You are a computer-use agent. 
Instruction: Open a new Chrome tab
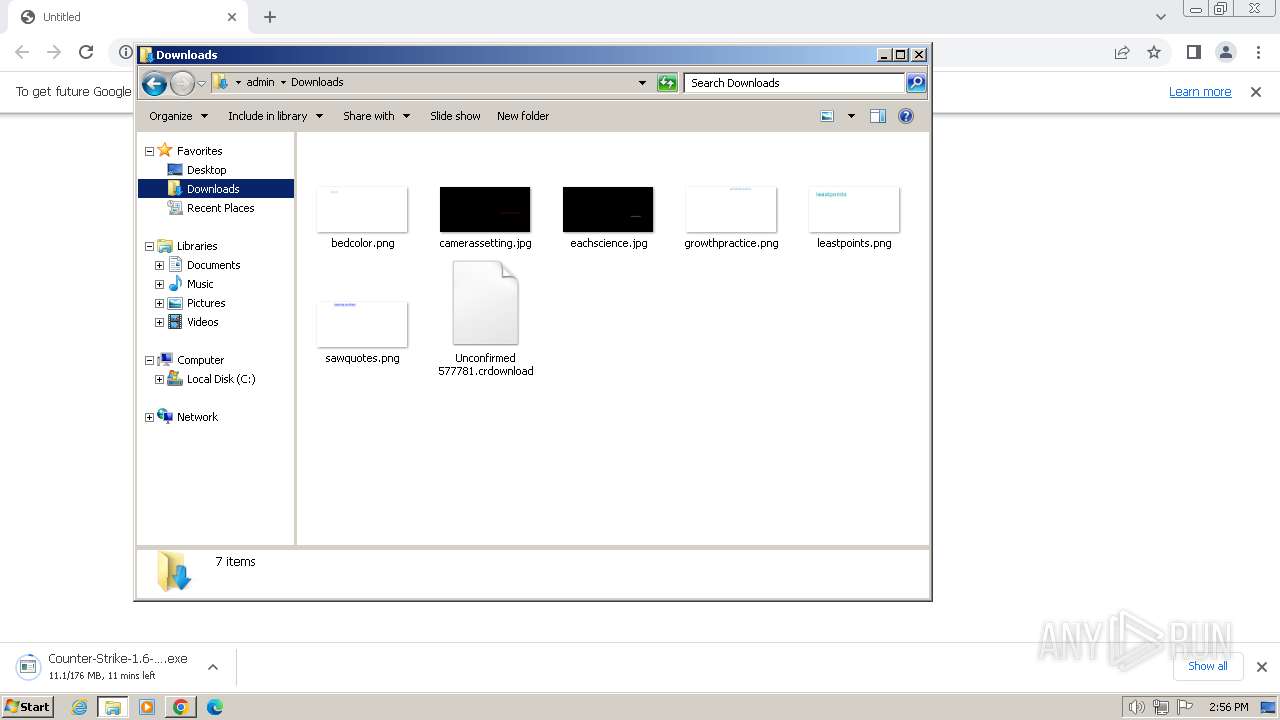[x=270, y=17]
